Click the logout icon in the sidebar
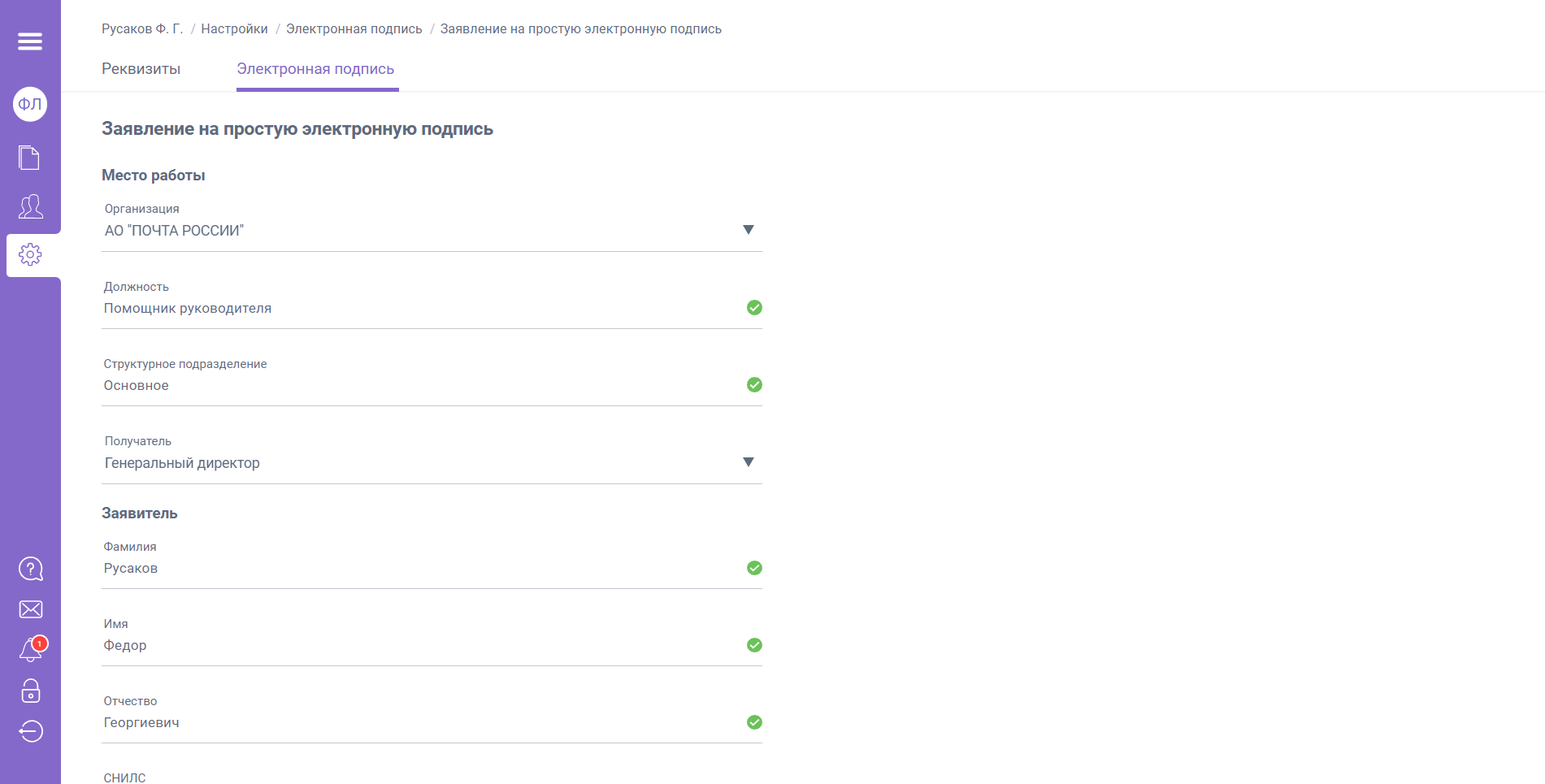Image resolution: width=1545 pixels, height=784 pixels. pos(30,731)
